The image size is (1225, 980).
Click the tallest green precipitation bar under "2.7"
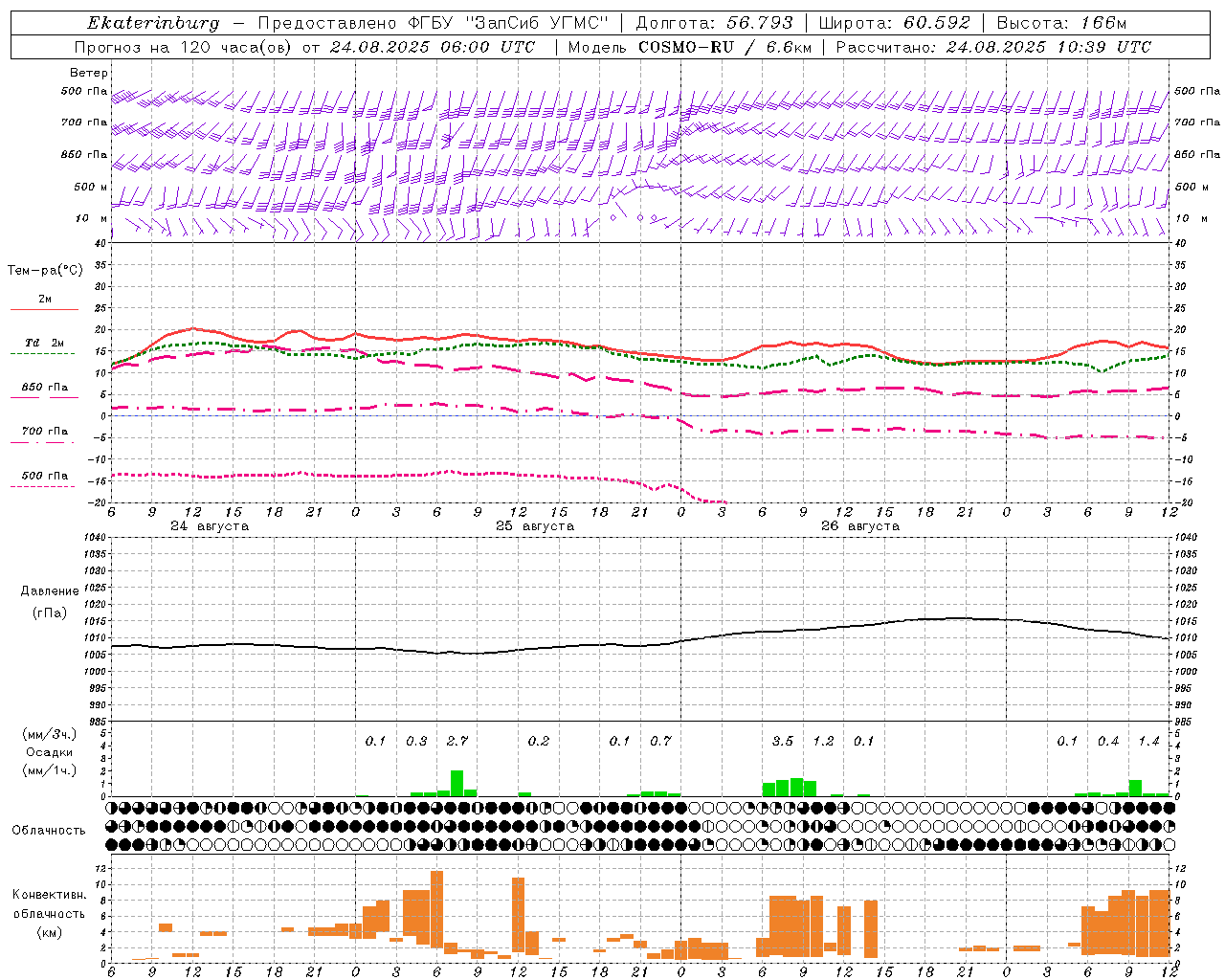(457, 783)
